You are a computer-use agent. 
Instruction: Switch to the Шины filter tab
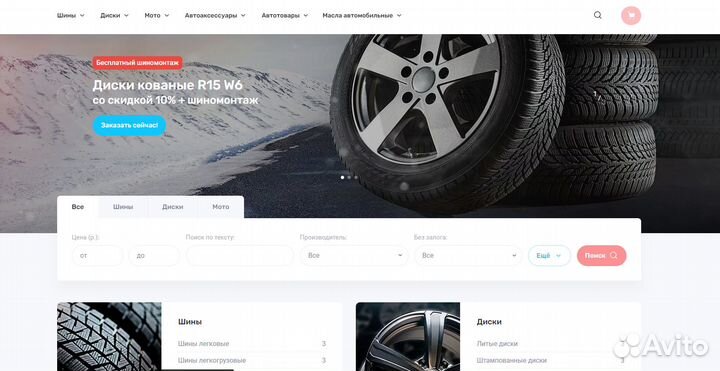point(123,207)
